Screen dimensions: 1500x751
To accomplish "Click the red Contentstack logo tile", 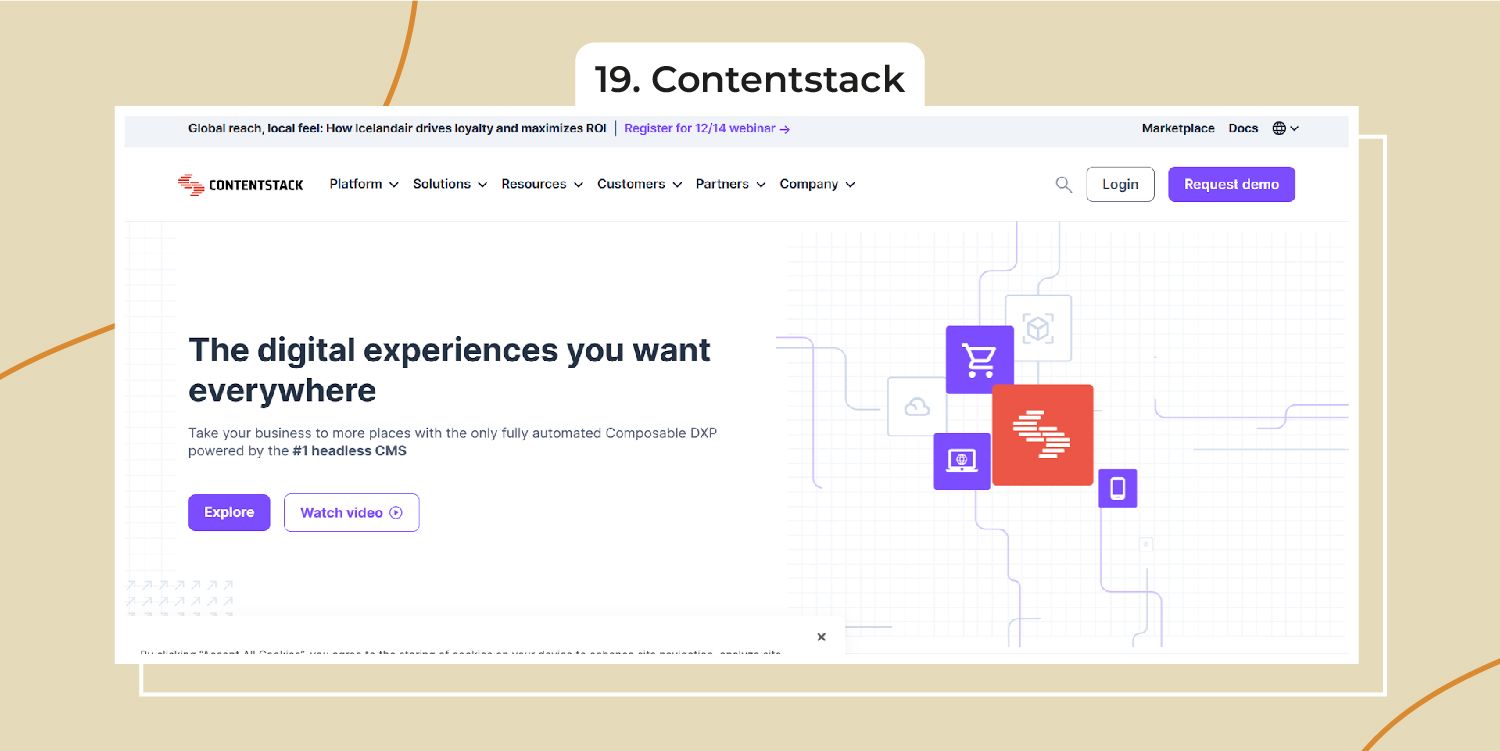I will pos(1042,435).
